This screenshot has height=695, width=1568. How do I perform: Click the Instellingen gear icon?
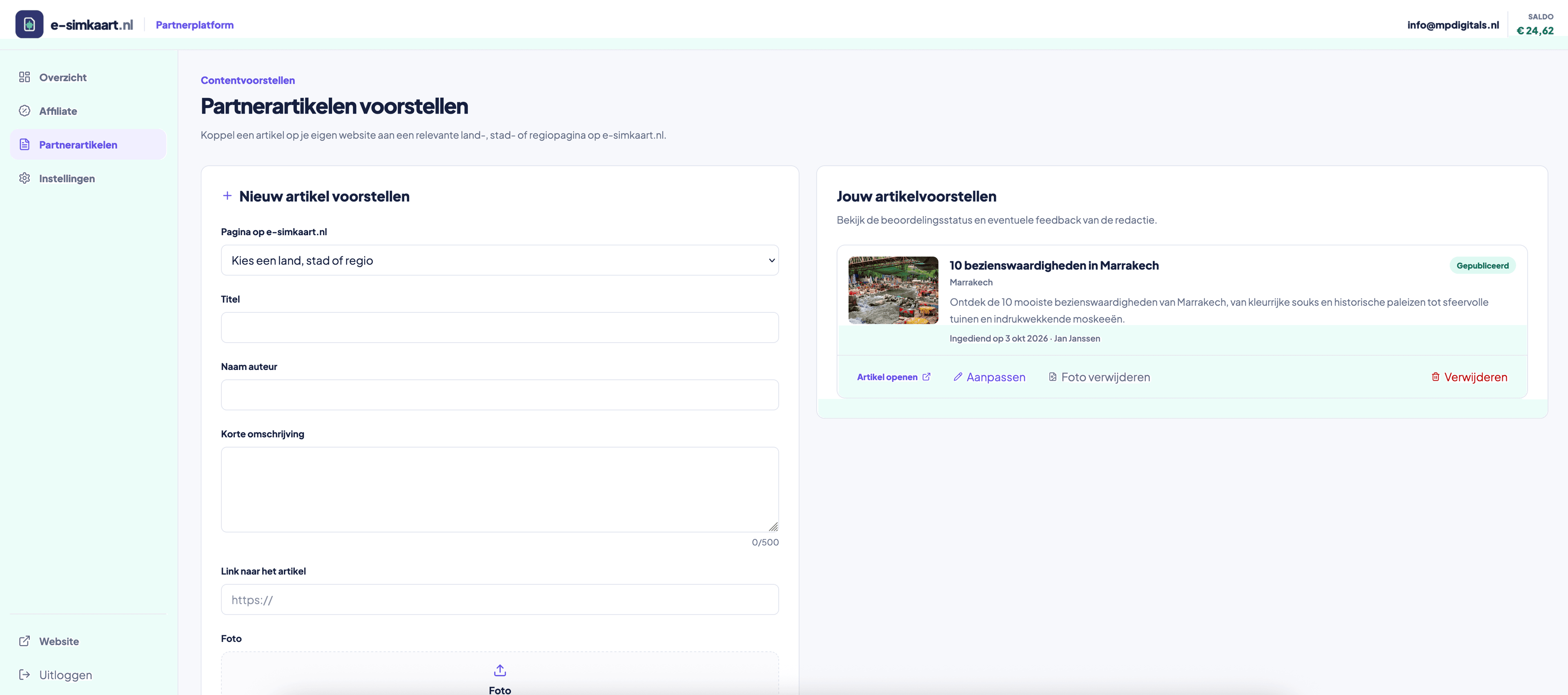tap(24, 178)
